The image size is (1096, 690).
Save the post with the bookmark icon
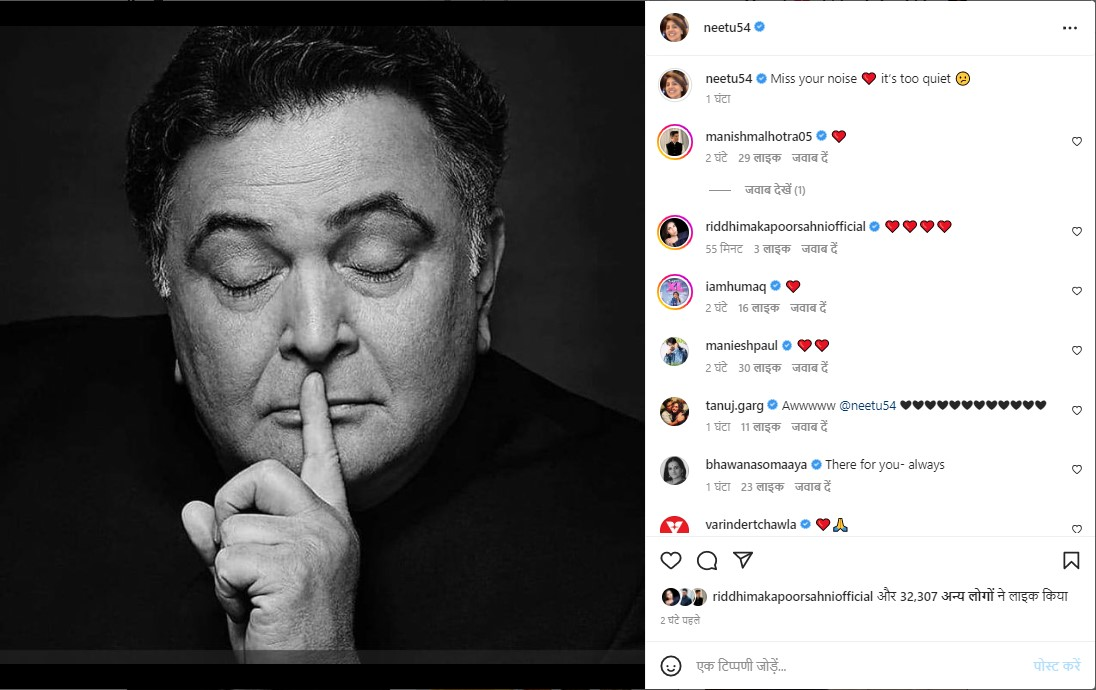[1070, 560]
